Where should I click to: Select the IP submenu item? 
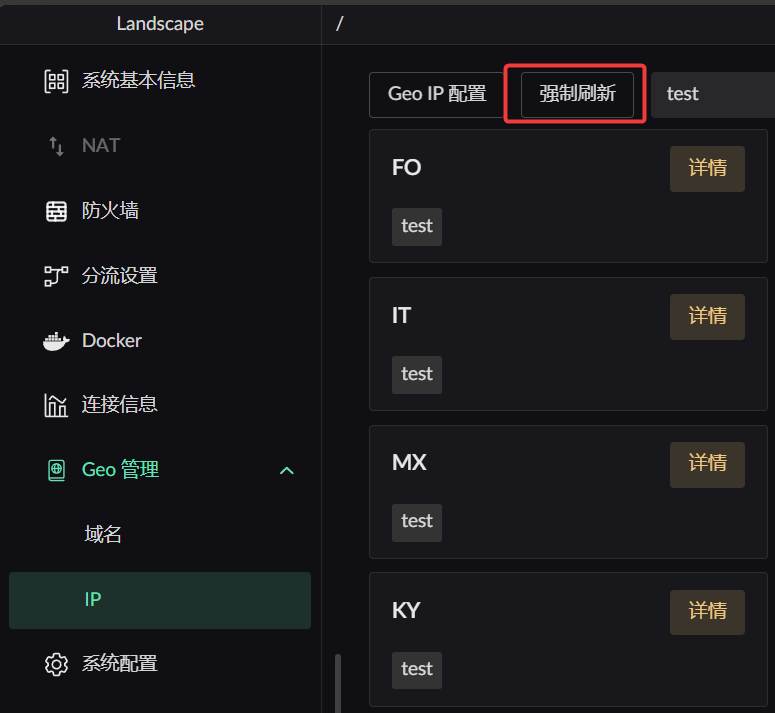[x=160, y=600]
